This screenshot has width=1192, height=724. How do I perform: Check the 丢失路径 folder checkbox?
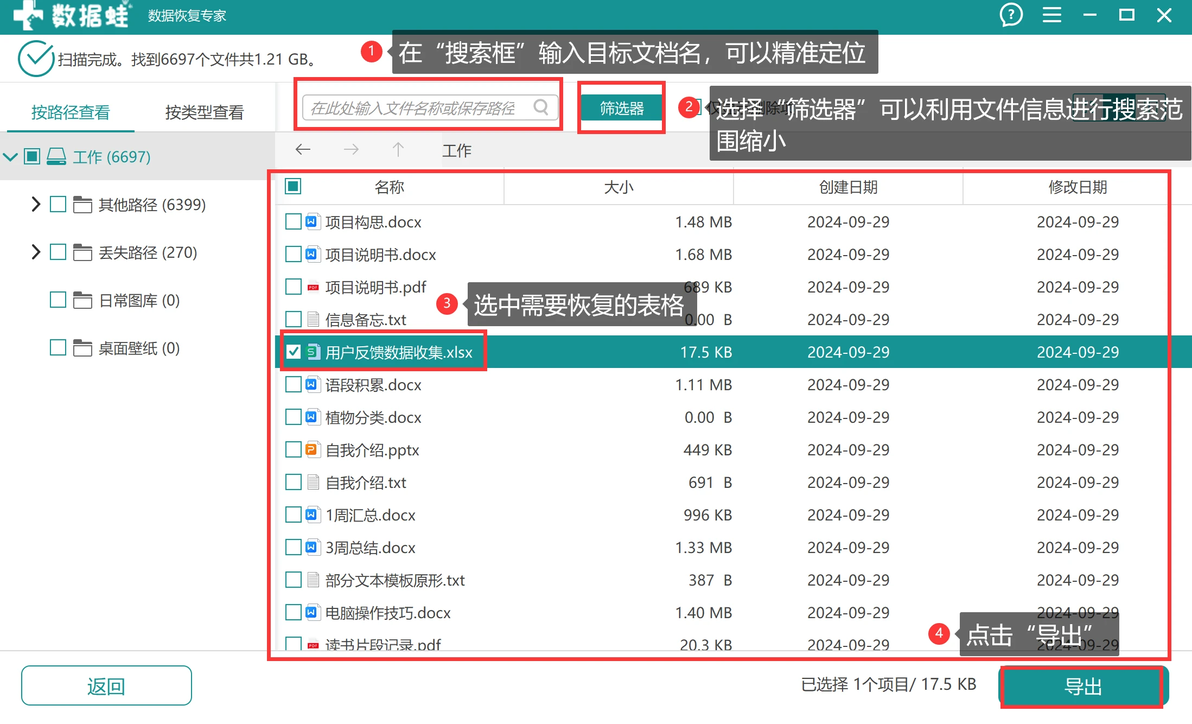click(58, 252)
